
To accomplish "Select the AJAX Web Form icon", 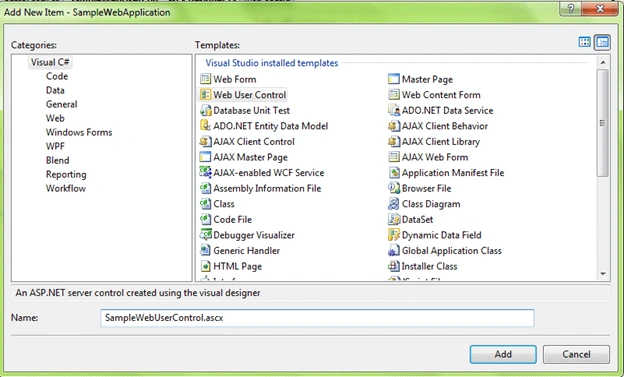I will [x=394, y=157].
